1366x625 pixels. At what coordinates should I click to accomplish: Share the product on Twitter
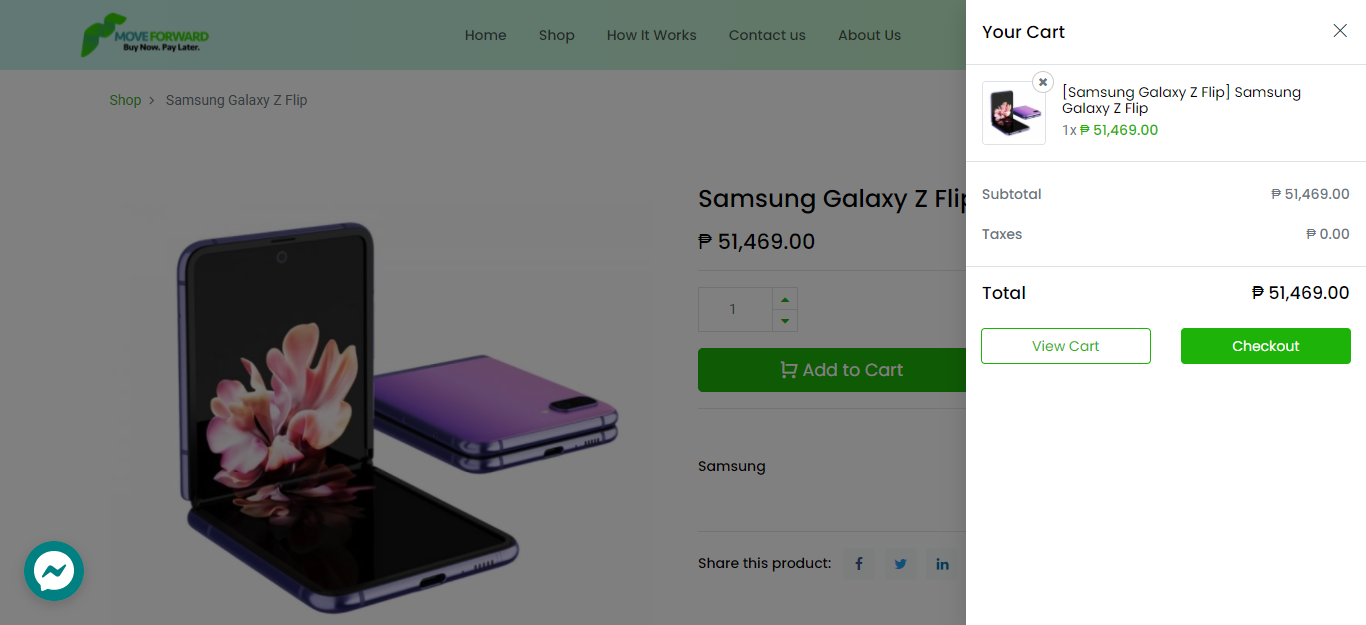pyautogui.click(x=900, y=563)
